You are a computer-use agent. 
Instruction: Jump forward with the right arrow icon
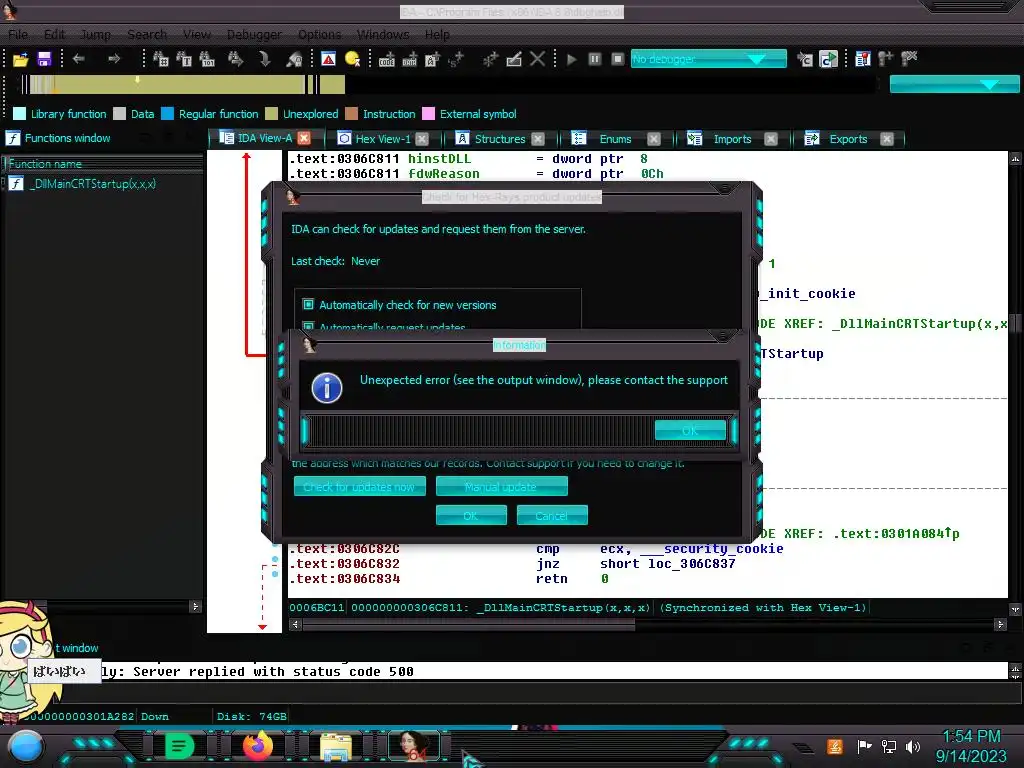coord(114,59)
